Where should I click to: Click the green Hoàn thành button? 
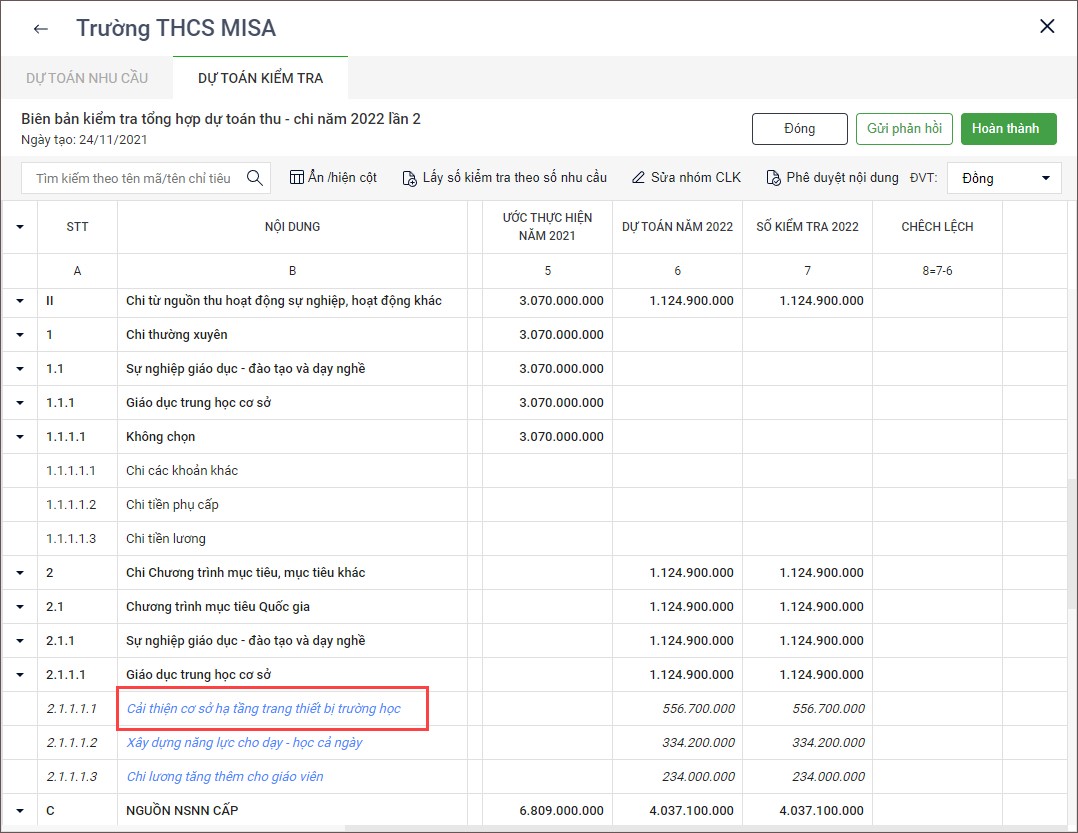click(x=1008, y=129)
